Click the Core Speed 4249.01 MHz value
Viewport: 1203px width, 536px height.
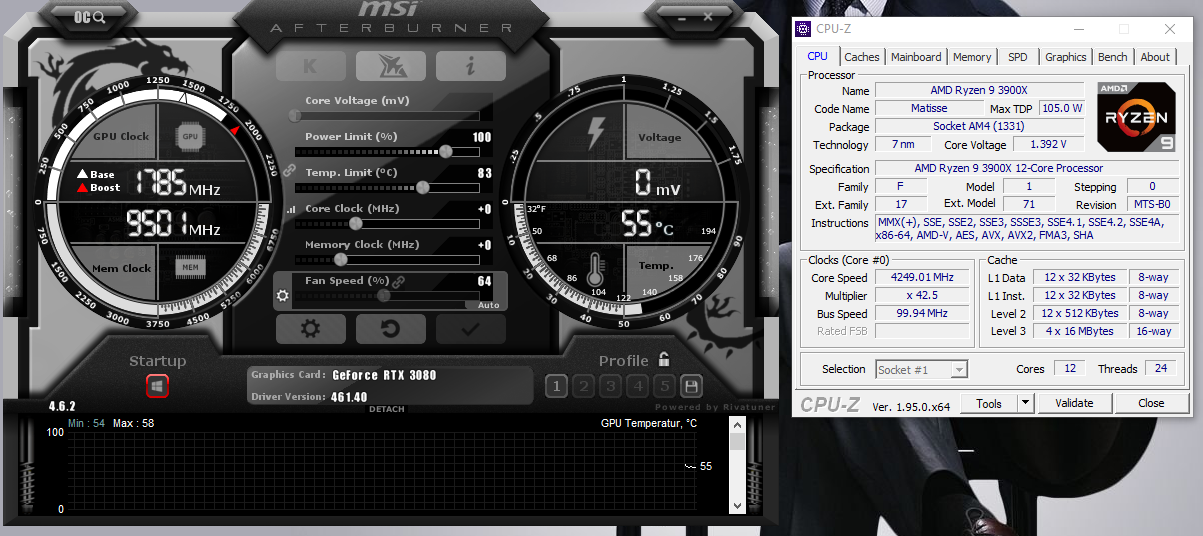[x=921, y=277]
